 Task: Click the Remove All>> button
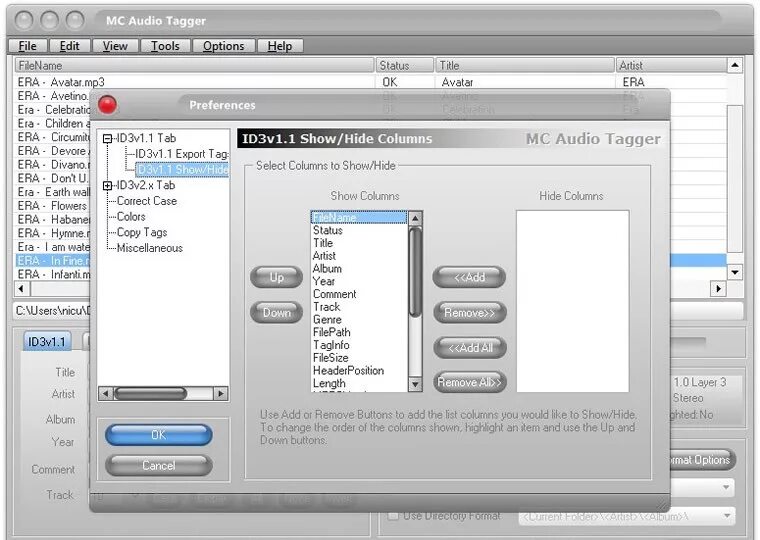point(469,382)
